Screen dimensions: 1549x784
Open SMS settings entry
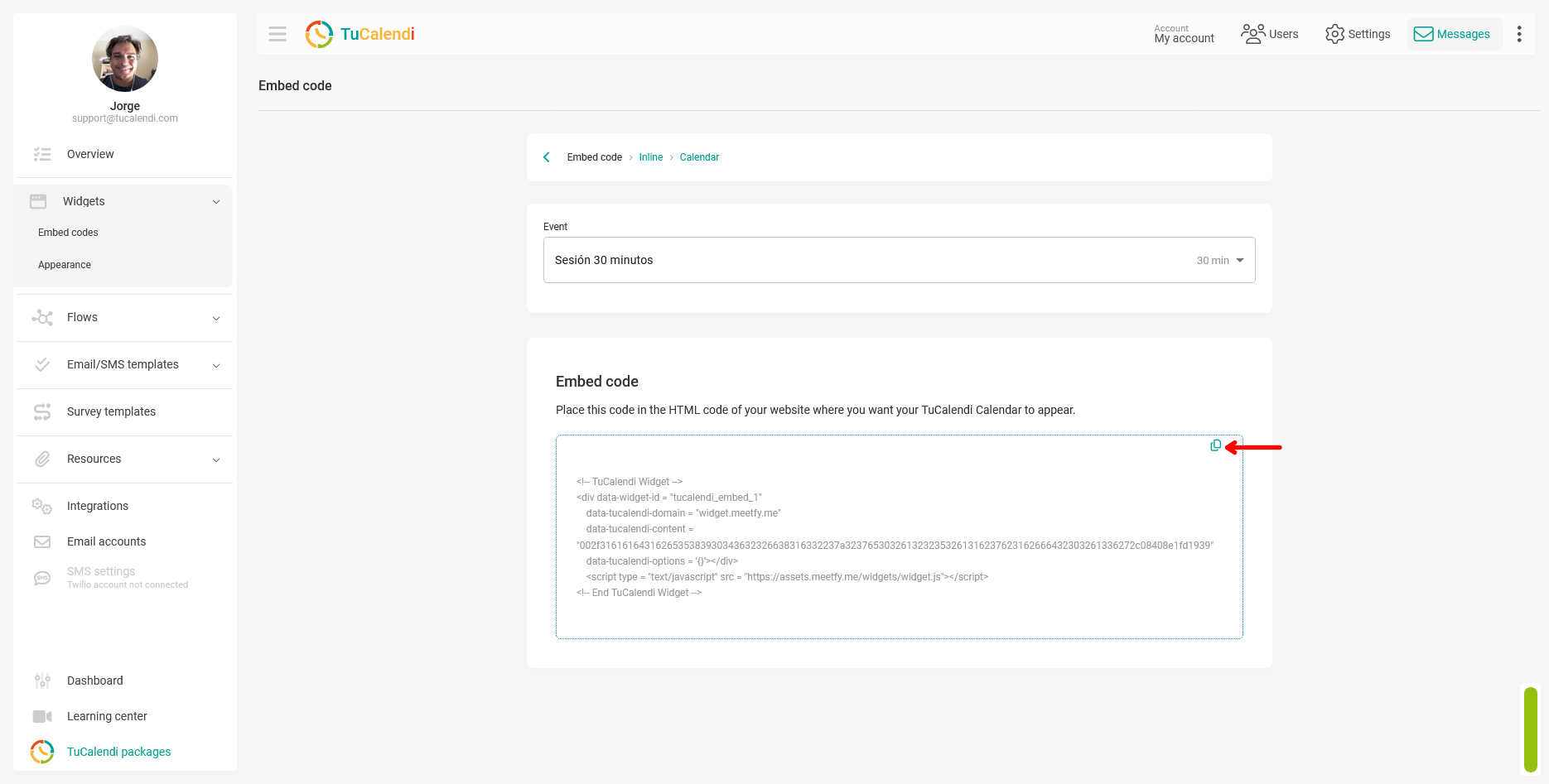pos(101,571)
